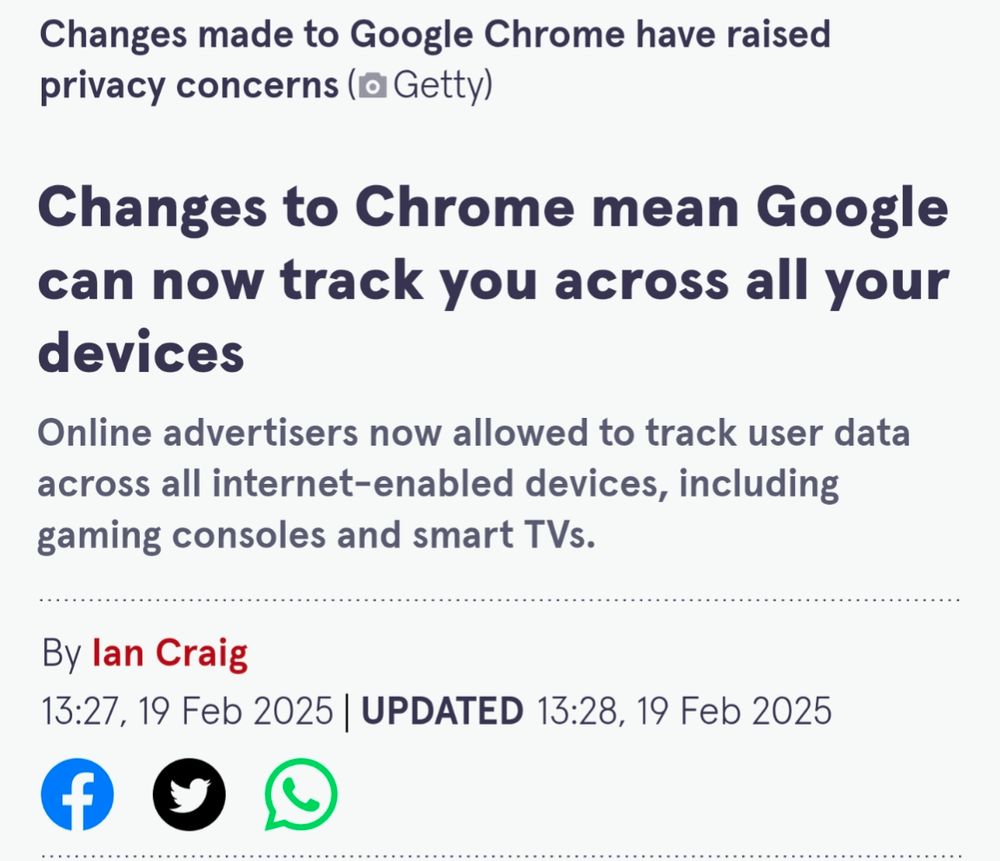The width and height of the screenshot is (1000, 861).
Task: Click the 'privacy concerns' caption text
Action: coord(189,86)
